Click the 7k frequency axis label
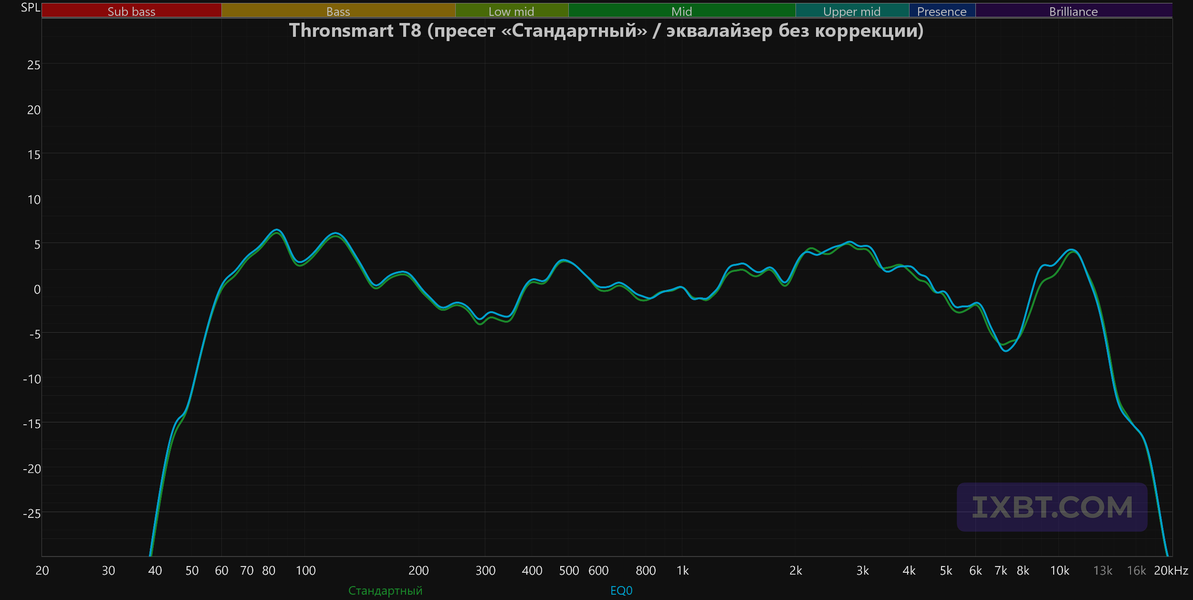 (x=1001, y=571)
